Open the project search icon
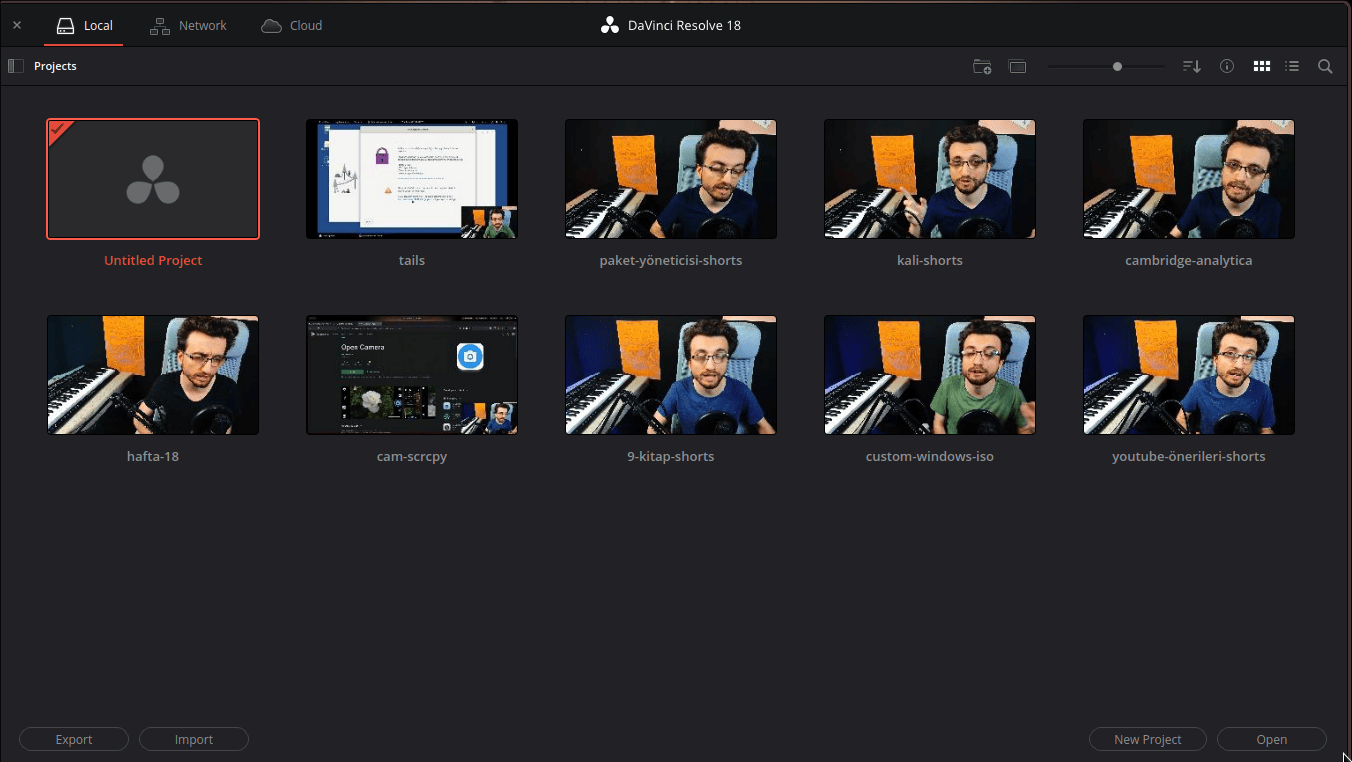The width and height of the screenshot is (1352, 762). pyautogui.click(x=1325, y=66)
